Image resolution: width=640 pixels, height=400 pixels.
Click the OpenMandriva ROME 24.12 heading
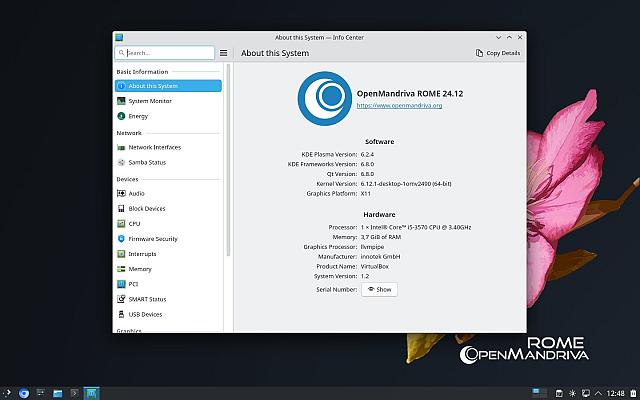click(410, 93)
